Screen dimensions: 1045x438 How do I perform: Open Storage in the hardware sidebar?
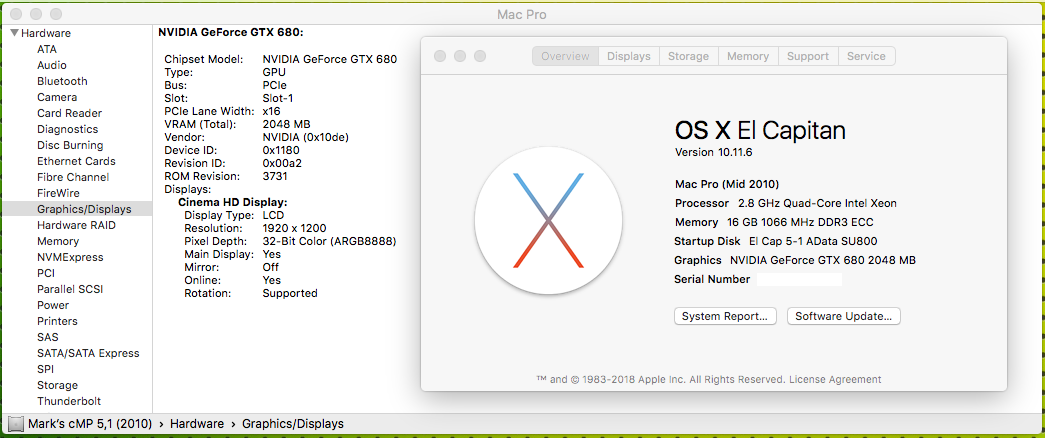tap(57, 385)
